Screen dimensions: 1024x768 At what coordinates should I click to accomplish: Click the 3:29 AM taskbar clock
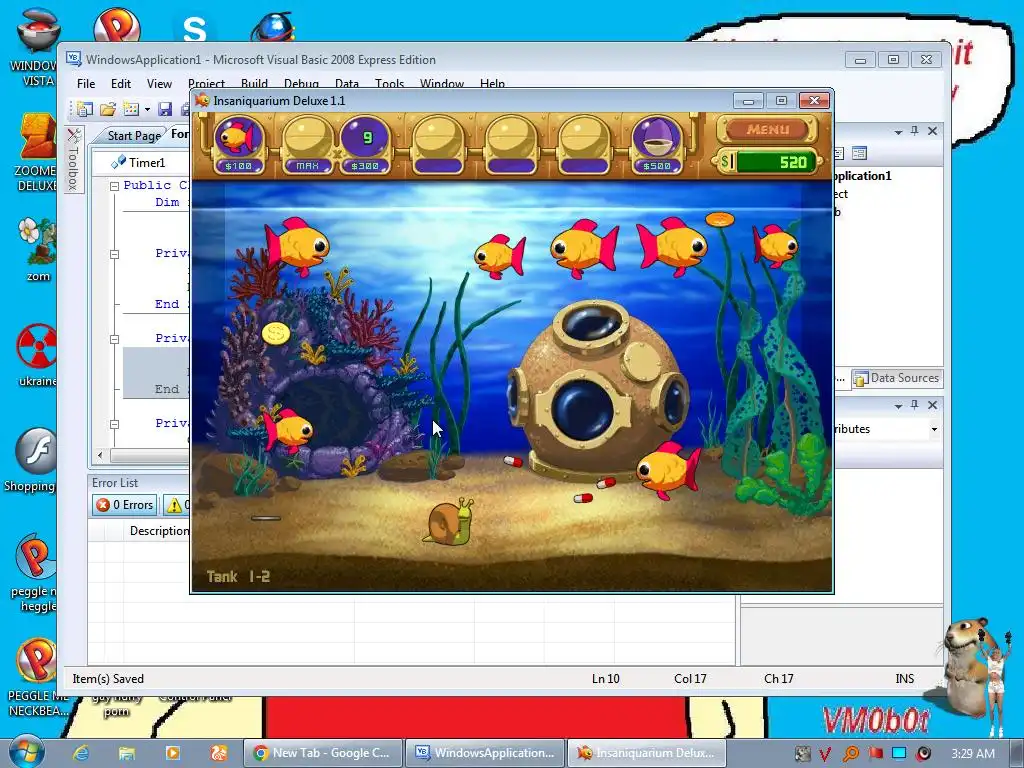point(973,753)
